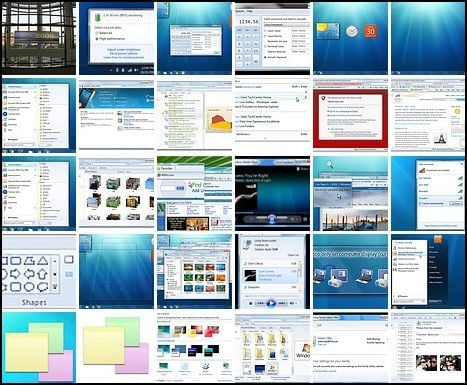Click the playlist scrollbar in the media player
467x385 pixels.
(300, 271)
